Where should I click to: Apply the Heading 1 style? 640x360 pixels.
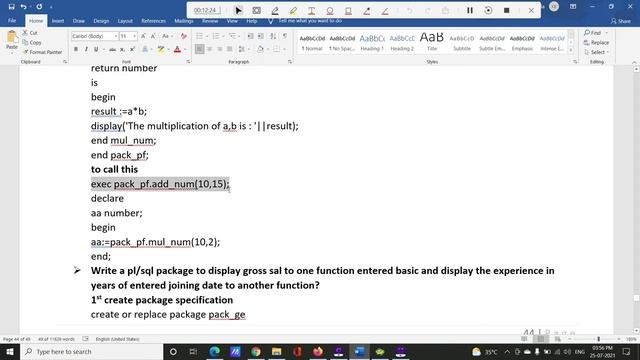(372, 42)
